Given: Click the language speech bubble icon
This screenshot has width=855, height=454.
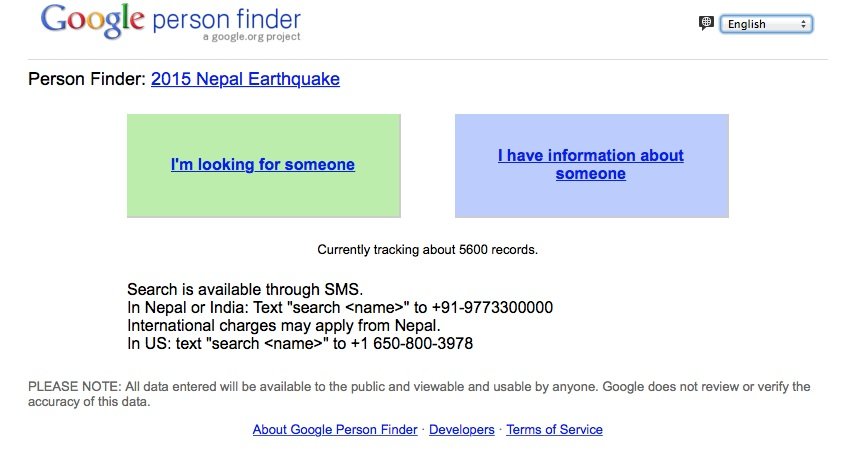Looking at the screenshot, I should pos(705,23).
